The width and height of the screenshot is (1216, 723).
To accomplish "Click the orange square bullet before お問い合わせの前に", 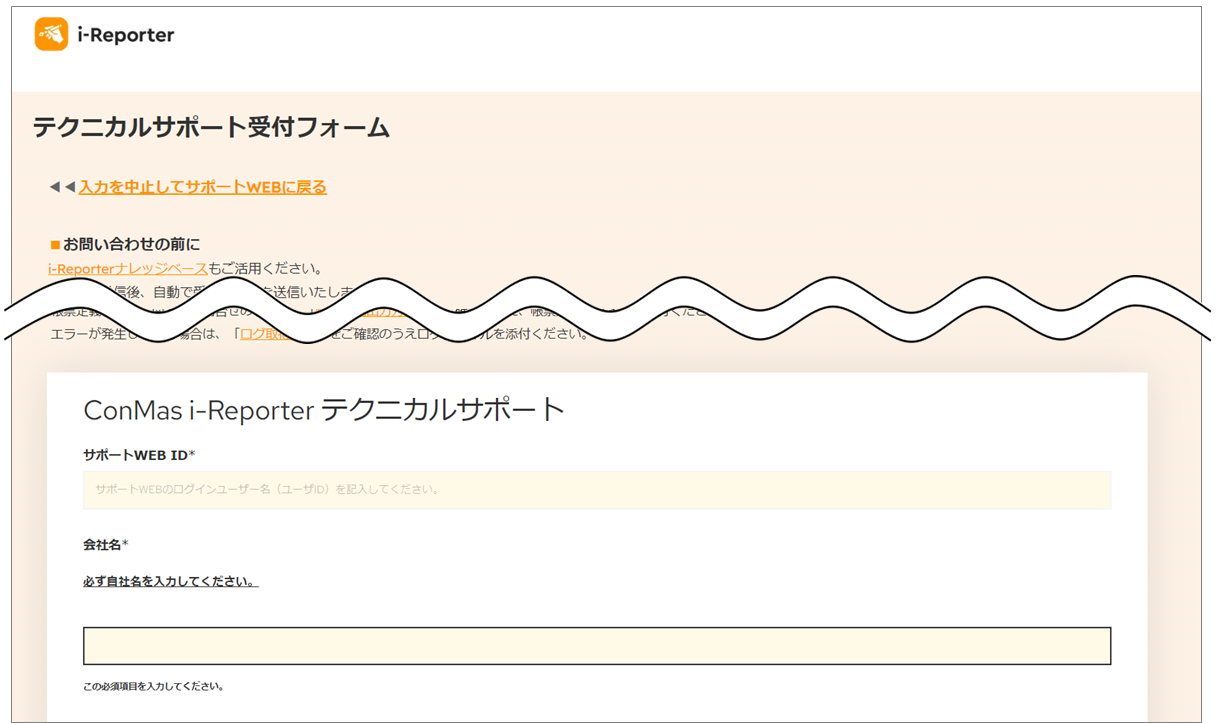I will pos(55,244).
